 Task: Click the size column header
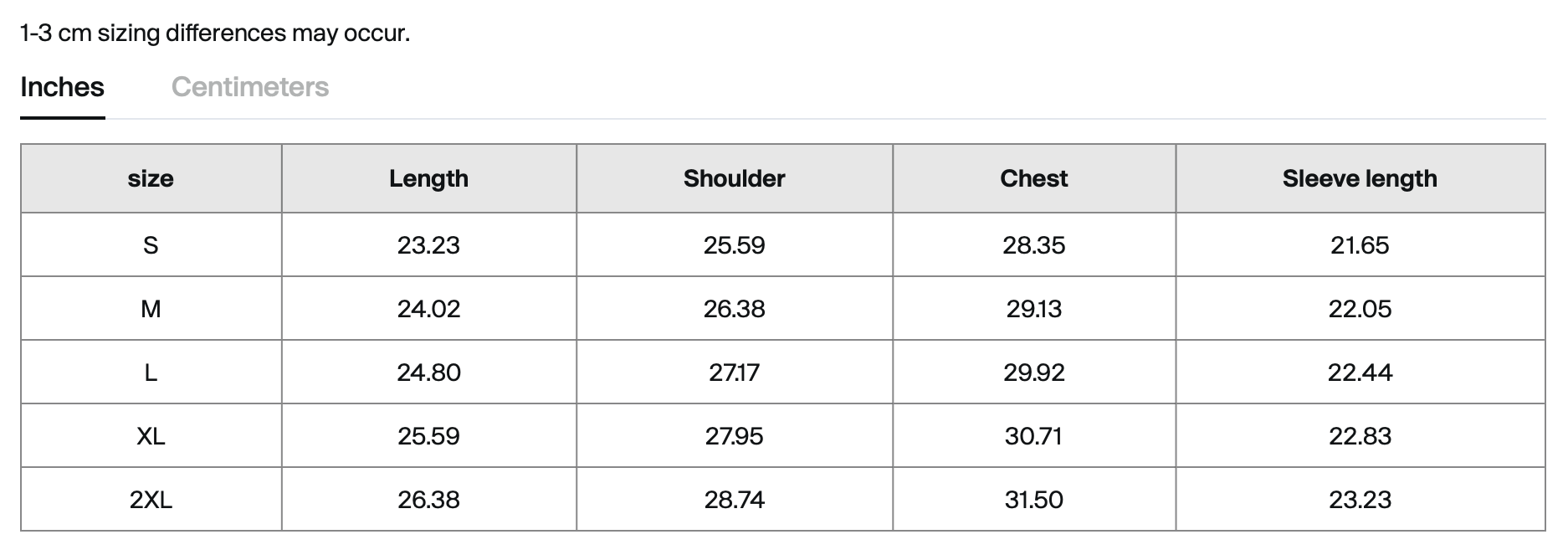pyautogui.click(x=151, y=178)
